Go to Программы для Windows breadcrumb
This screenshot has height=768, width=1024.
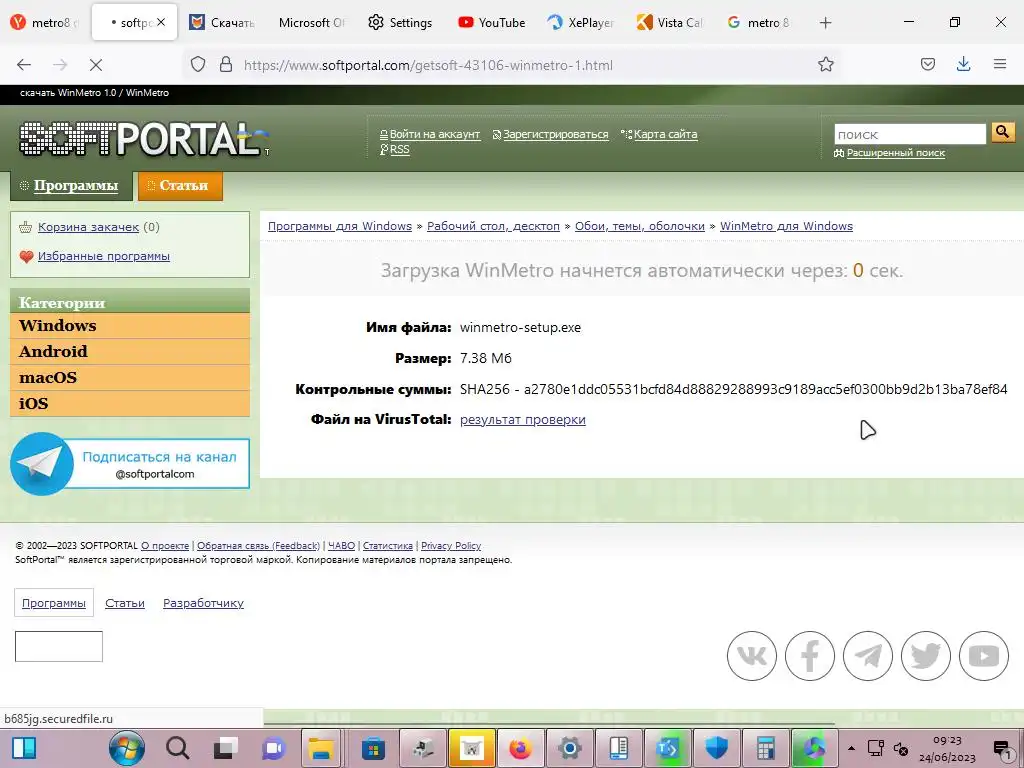[x=340, y=226]
